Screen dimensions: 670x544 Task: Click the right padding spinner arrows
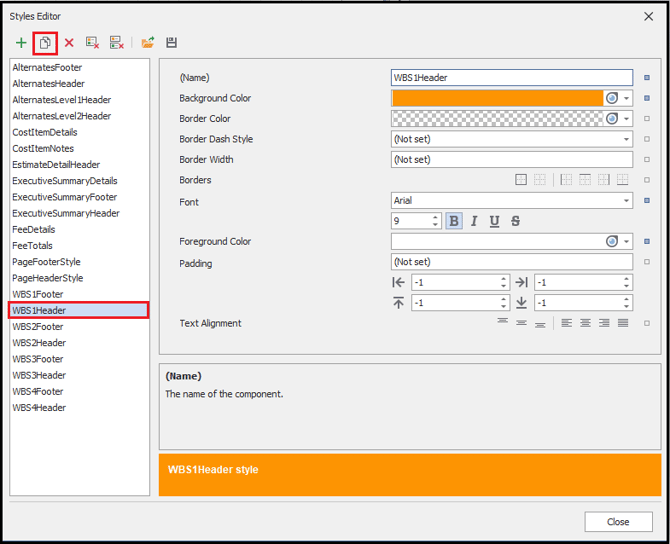click(626, 282)
